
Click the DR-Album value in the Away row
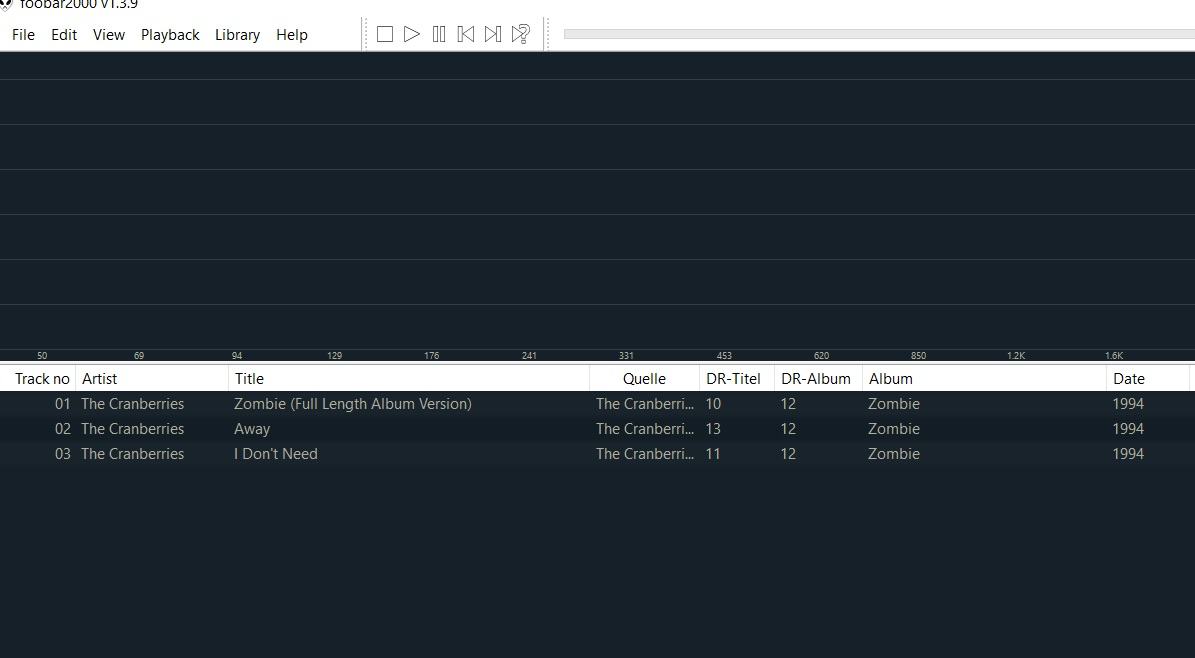(788, 429)
